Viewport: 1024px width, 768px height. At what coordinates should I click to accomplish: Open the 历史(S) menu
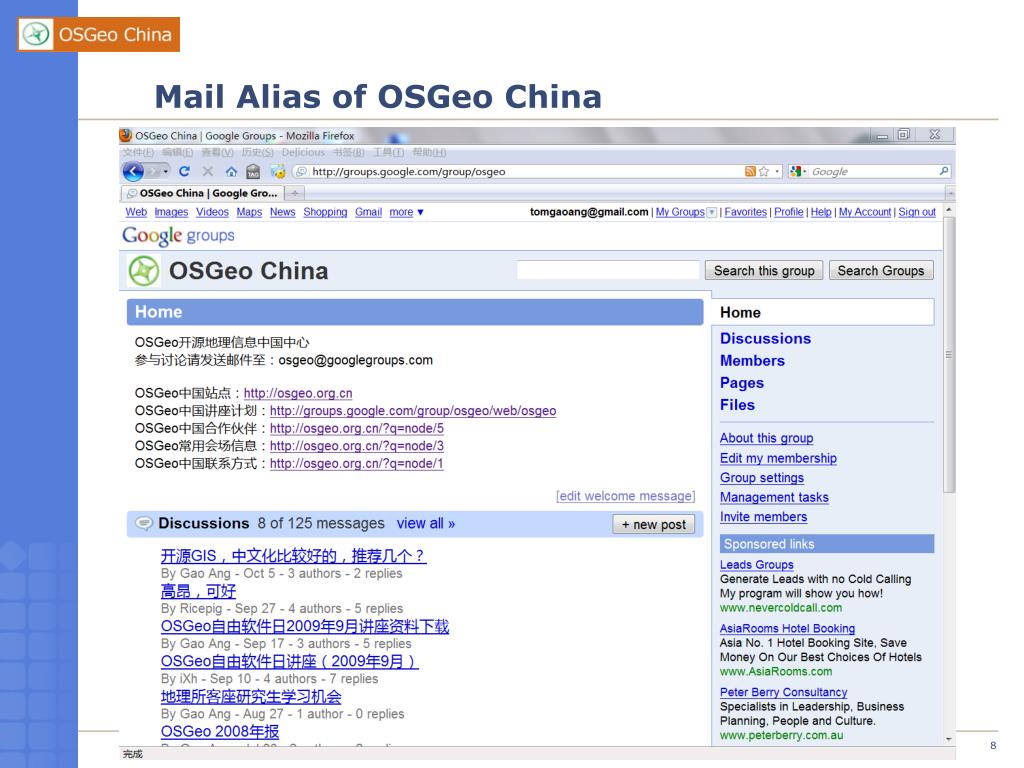258,152
